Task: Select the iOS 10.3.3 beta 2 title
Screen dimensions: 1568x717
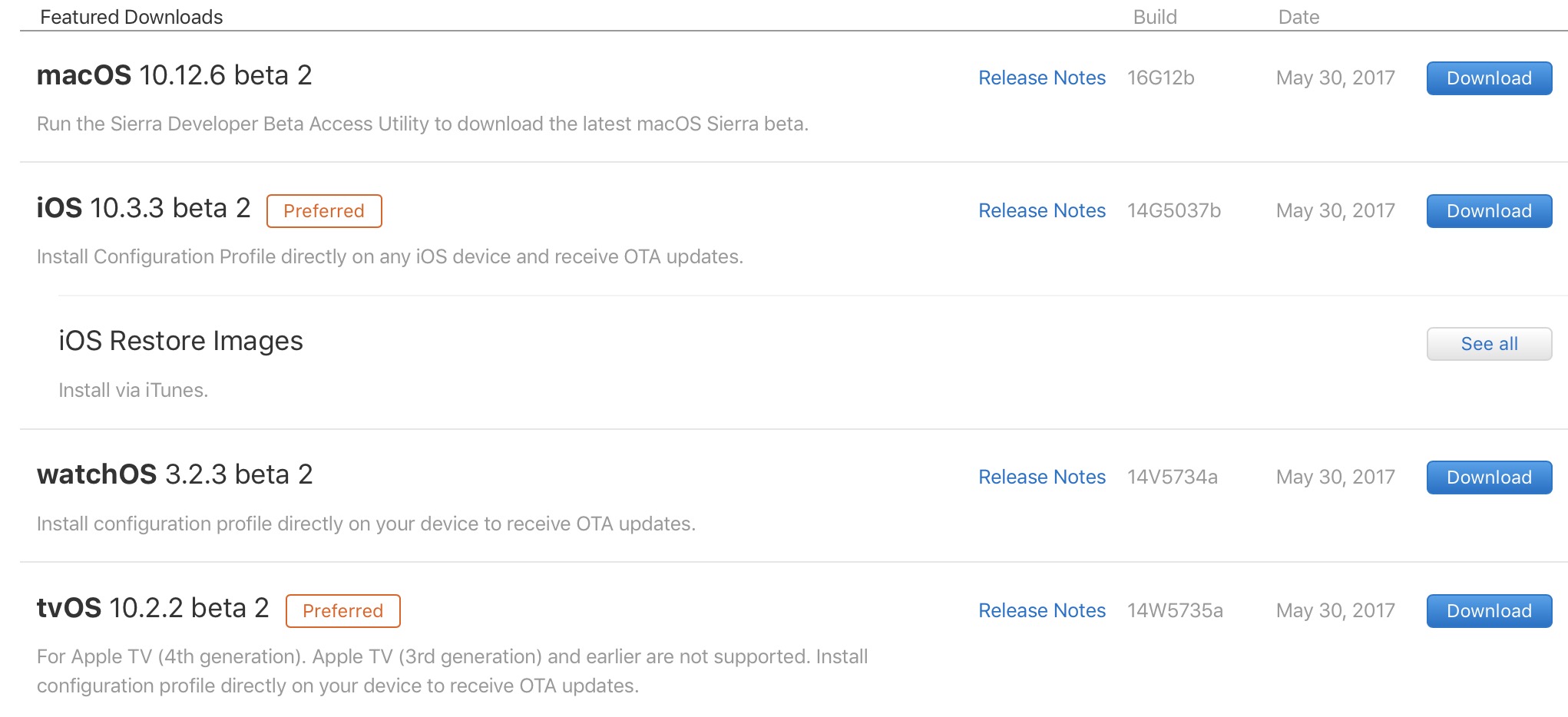Action: (x=144, y=208)
